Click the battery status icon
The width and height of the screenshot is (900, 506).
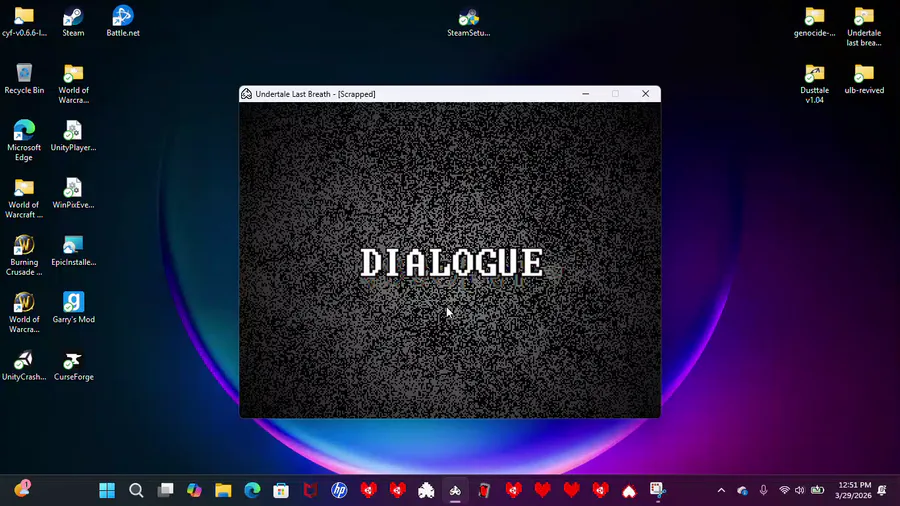pos(817,491)
